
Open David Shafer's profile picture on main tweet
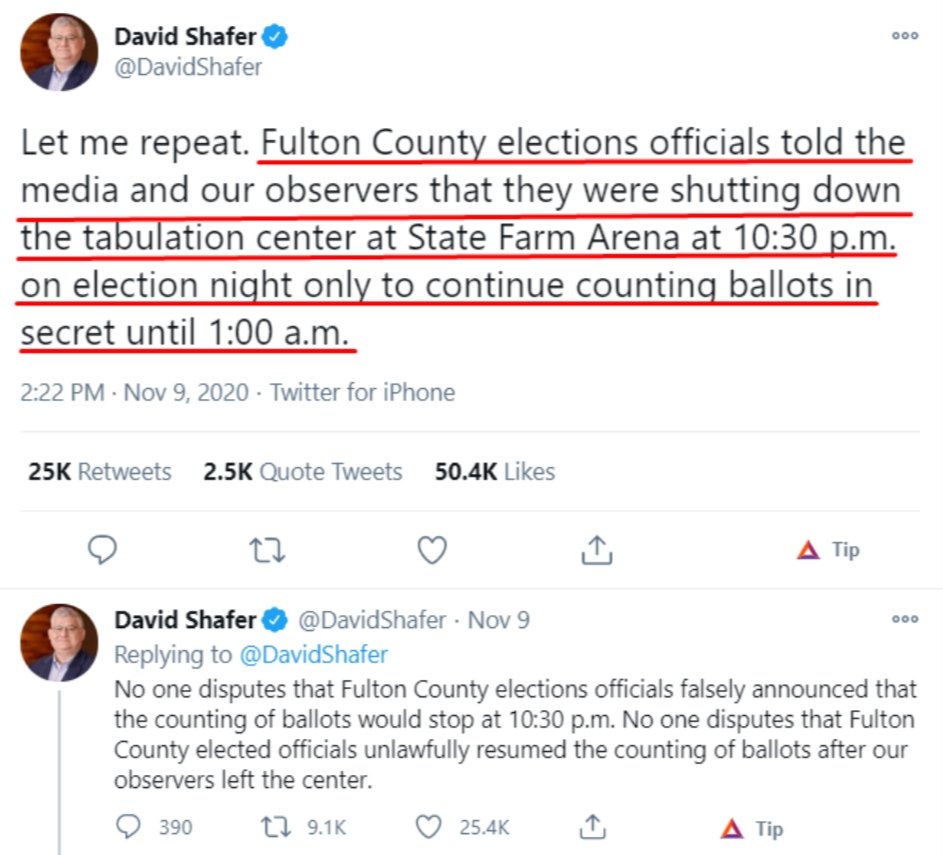point(60,52)
